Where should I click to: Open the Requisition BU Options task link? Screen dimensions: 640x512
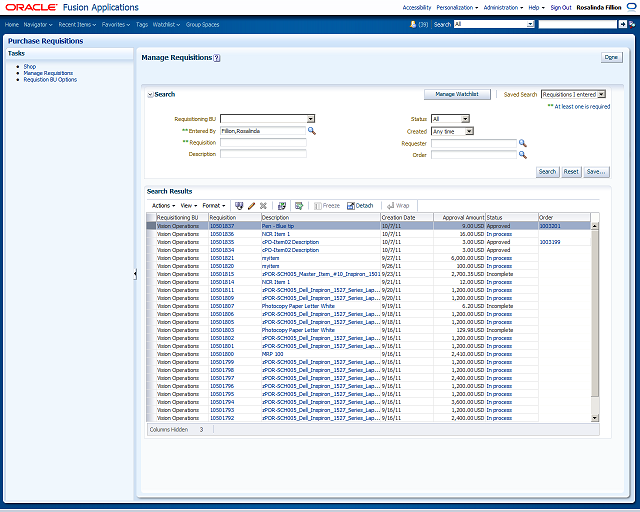click(x=50, y=80)
